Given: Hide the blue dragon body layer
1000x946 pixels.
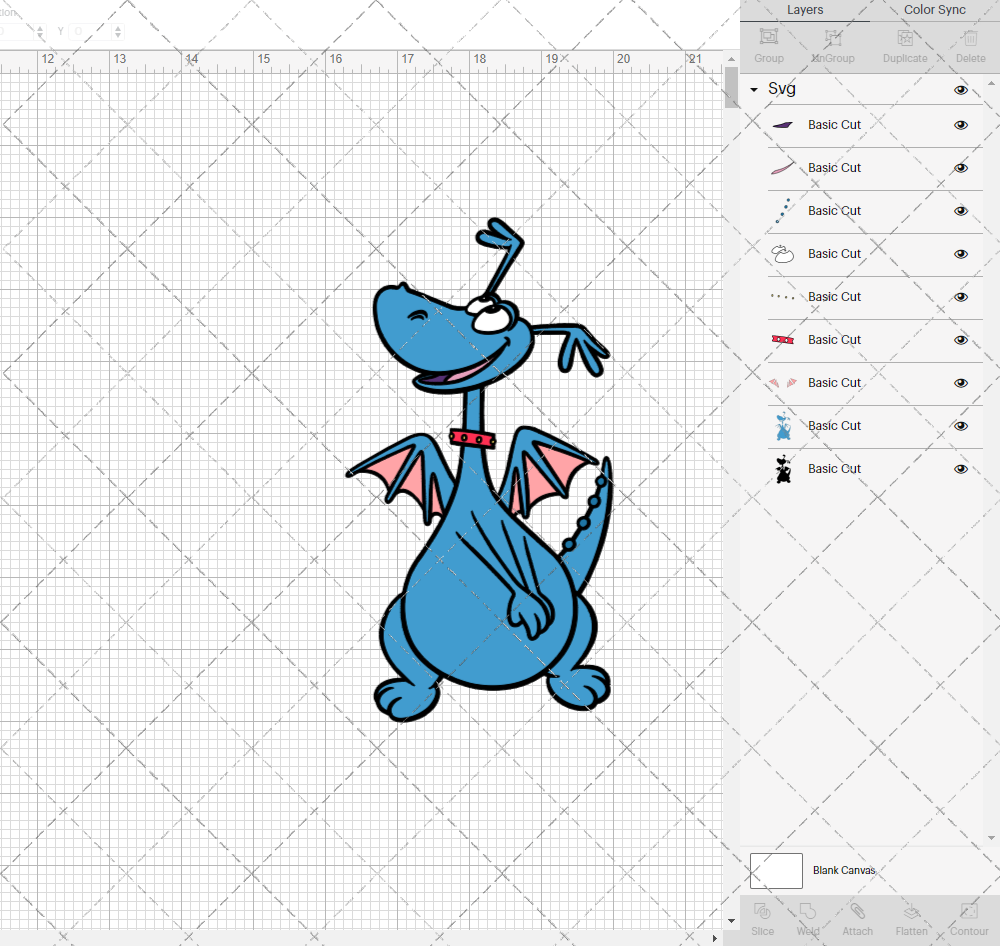Looking at the screenshot, I should pos(960,426).
